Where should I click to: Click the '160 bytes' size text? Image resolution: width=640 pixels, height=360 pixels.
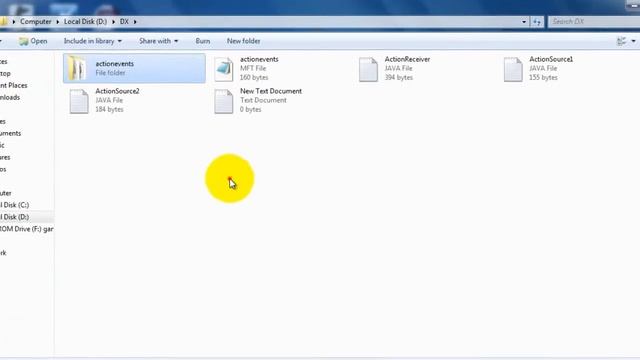[254, 77]
